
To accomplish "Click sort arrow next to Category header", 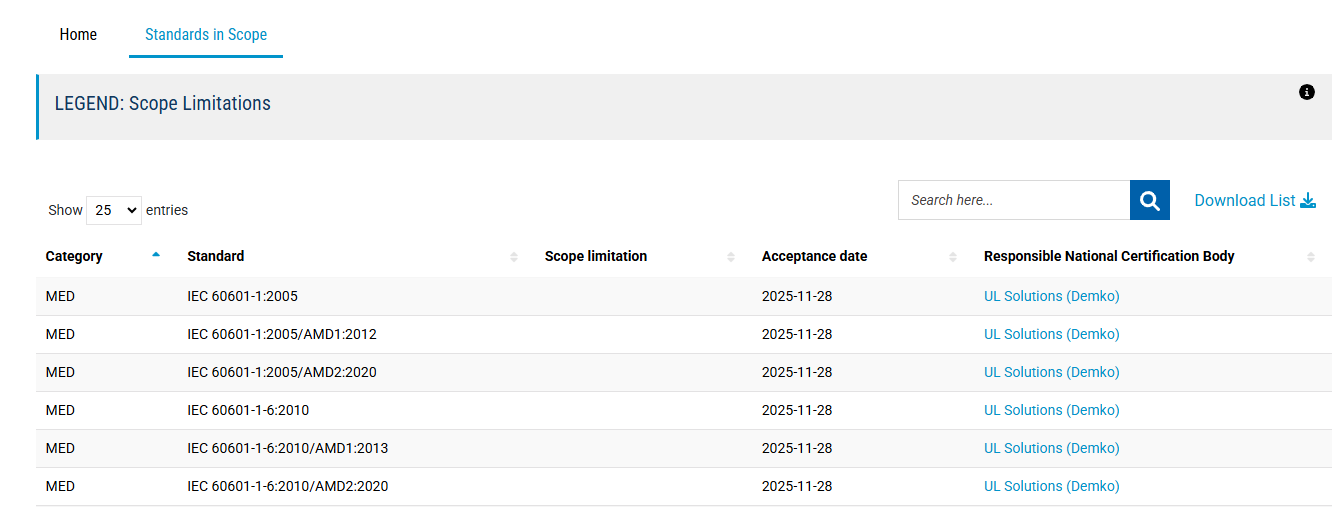I will point(155,255).
